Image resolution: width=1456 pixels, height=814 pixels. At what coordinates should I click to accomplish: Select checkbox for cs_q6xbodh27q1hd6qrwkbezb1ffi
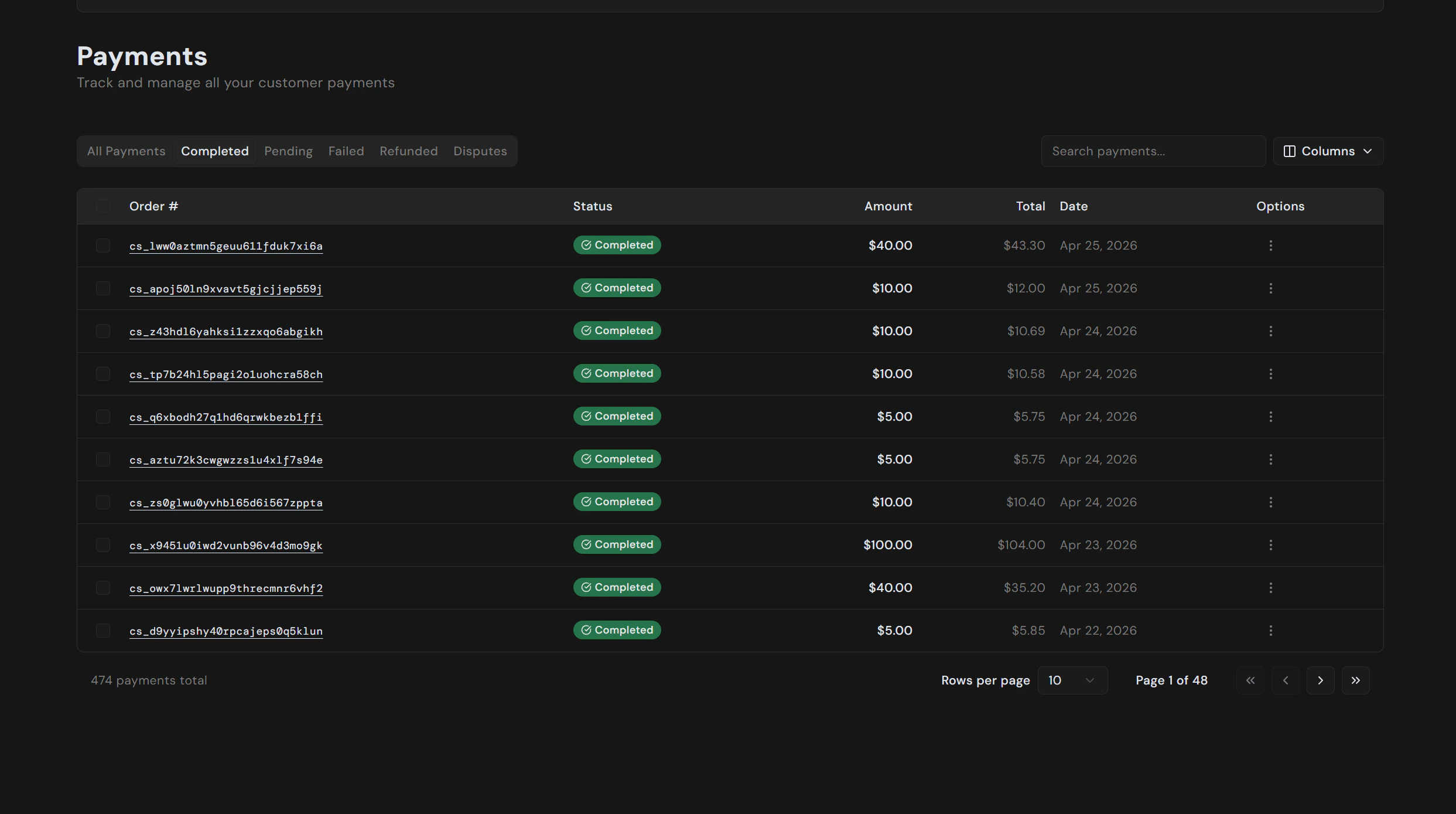pyautogui.click(x=103, y=417)
